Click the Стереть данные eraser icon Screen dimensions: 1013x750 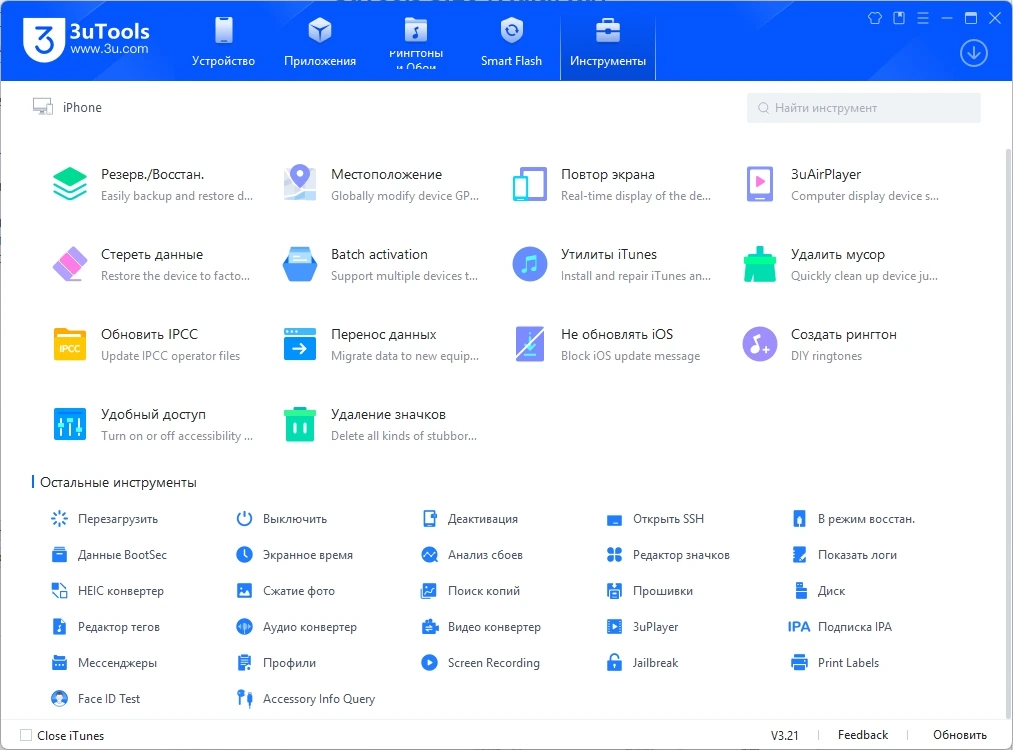click(x=70, y=264)
